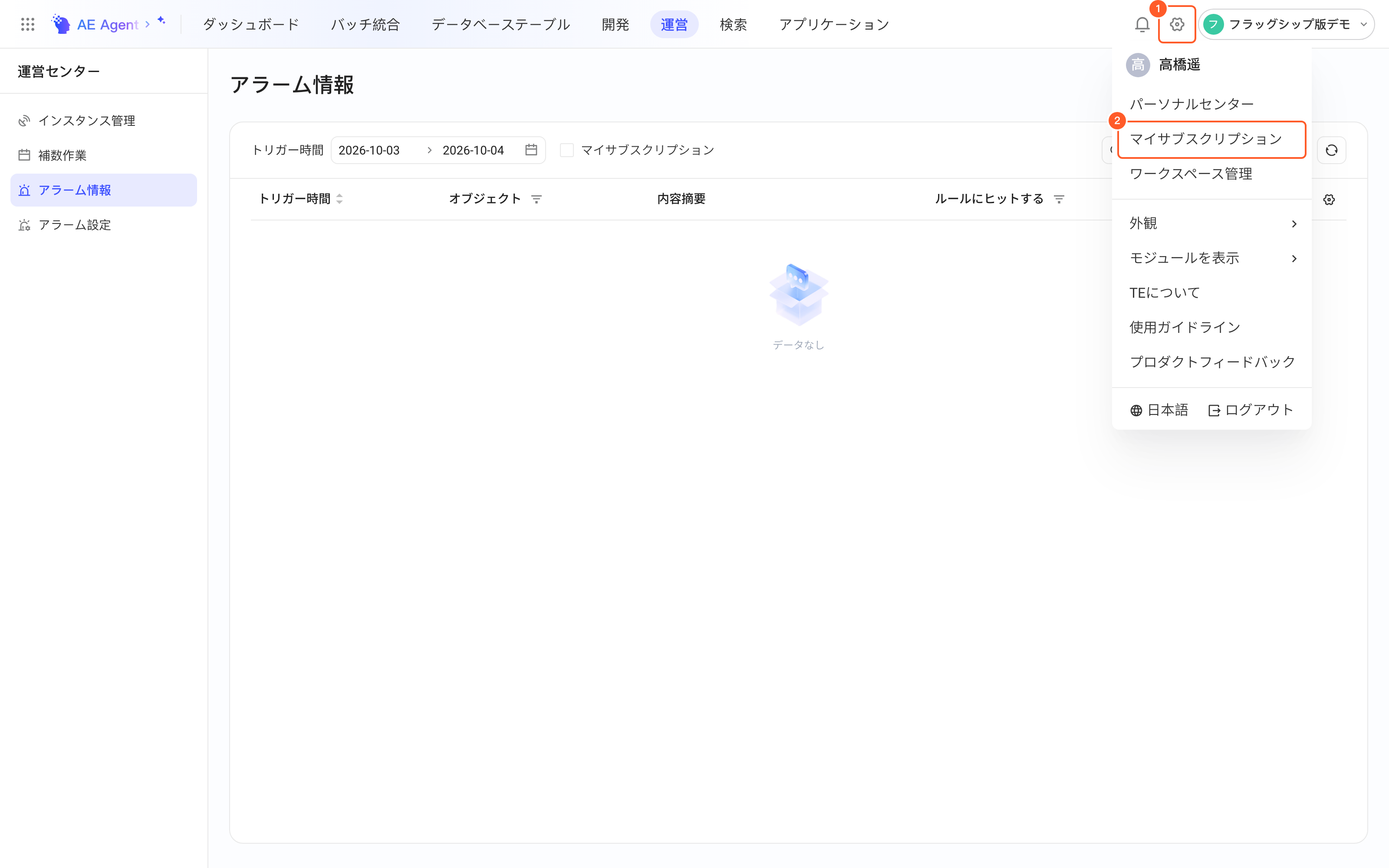Click the ログアウト button
The width and height of the screenshot is (1389, 868).
point(1251,410)
